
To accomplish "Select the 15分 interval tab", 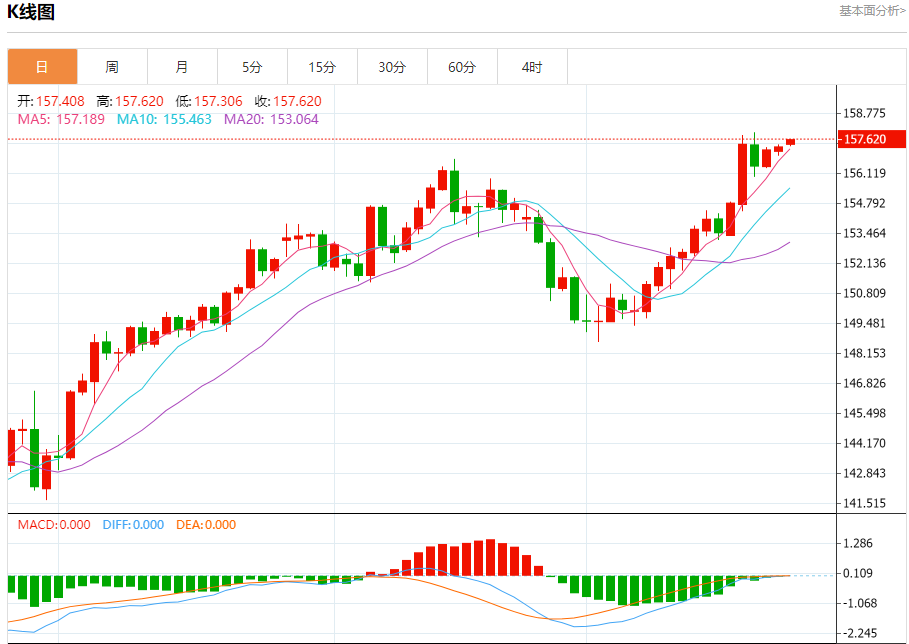I will coord(322,67).
